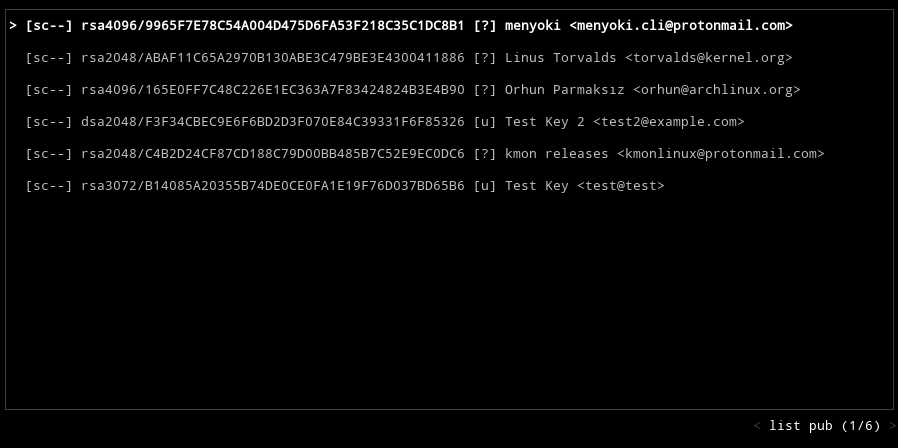The image size is (898, 448).
Task: Click the [u] trust marker for Test Key 2
Action: tap(485, 121)
